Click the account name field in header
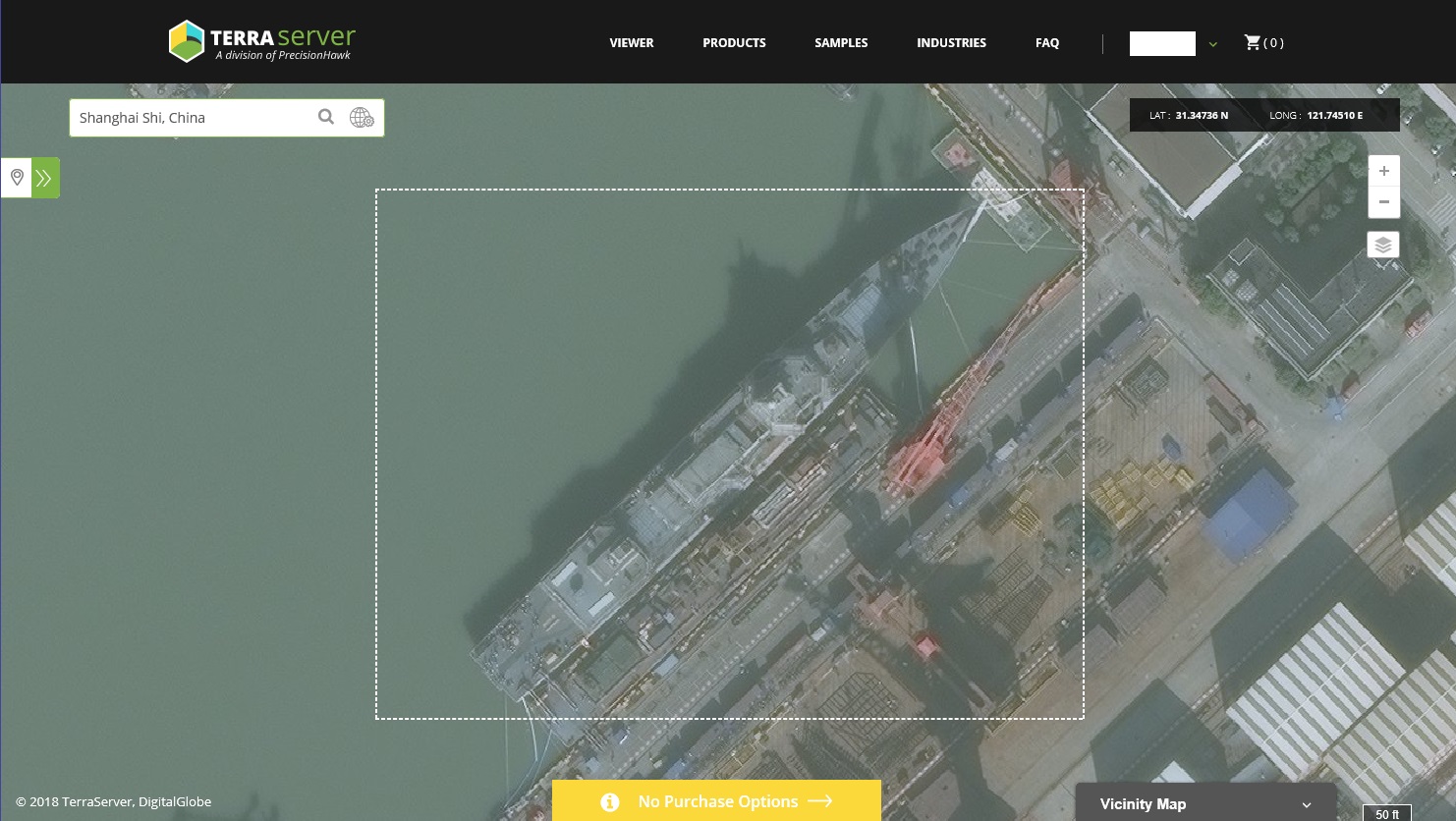This screenshot has width=1456, height=821. point(1162,43)
